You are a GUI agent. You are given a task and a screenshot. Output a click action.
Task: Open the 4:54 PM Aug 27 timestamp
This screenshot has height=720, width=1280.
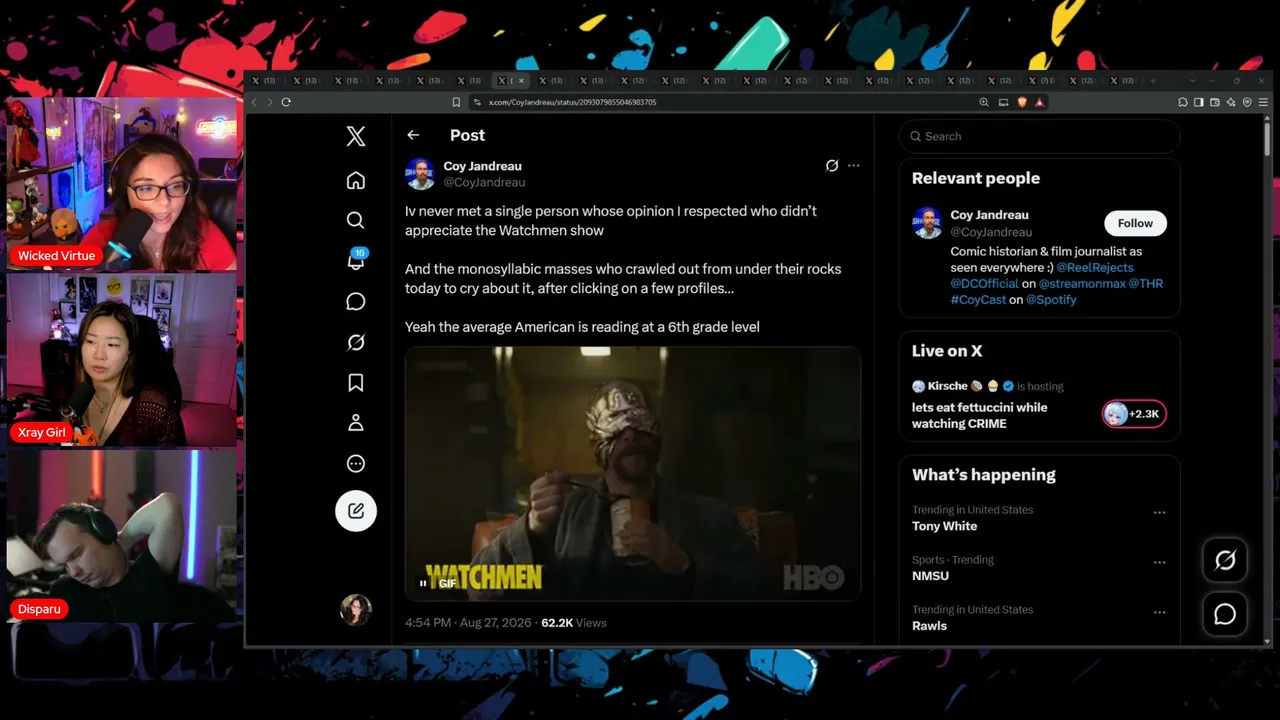pyautogui.click(x=469, y=623)
